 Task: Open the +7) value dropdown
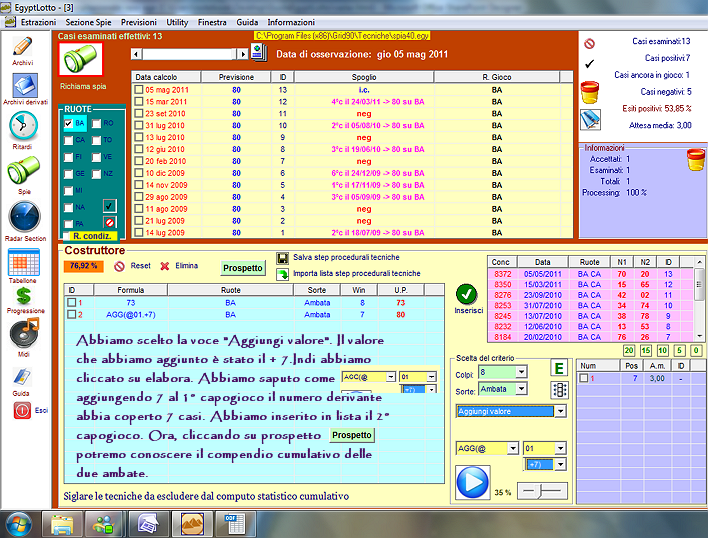click(560, 464)
